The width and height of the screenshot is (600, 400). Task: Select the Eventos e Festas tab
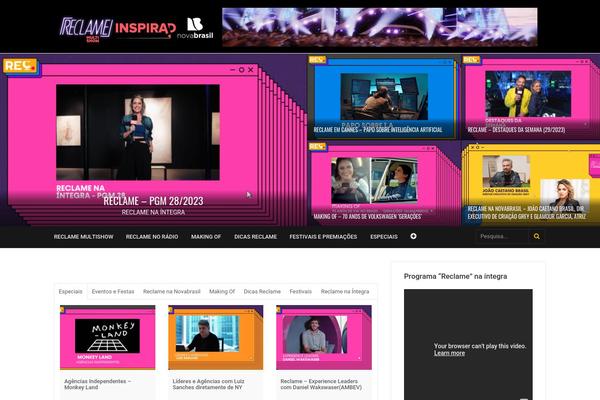click(x=113, y=292)
